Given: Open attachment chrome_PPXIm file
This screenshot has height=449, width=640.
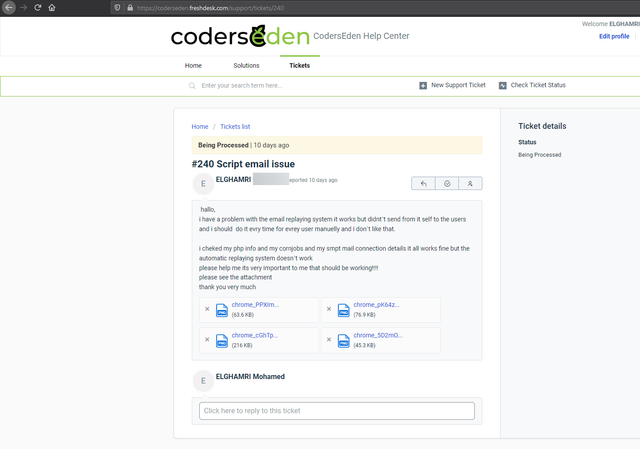Looking at the screenshot, I should (255, 305).
